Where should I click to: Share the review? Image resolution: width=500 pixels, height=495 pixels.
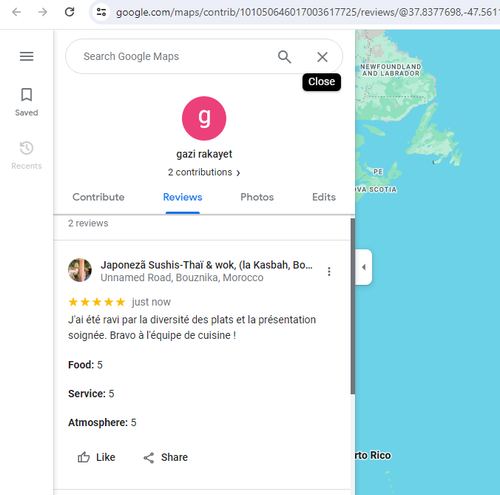pos(166,457)
